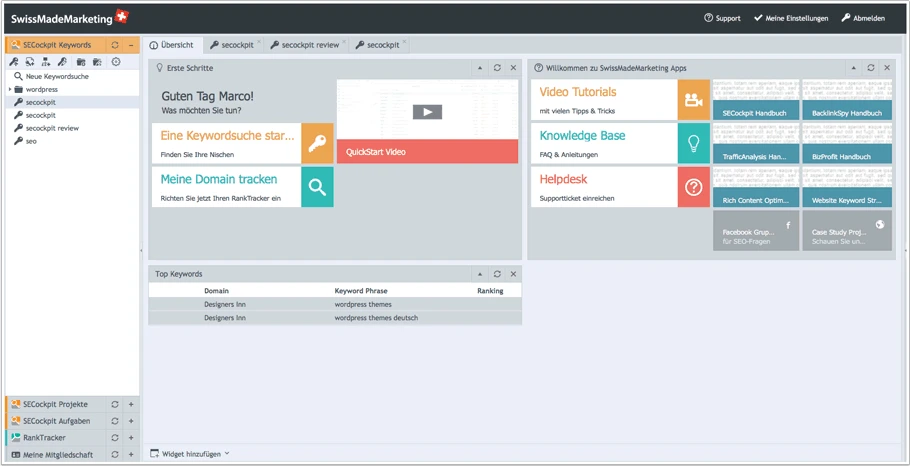The image size is (910, 466).
Task: Open the Widget hinzufügen dropdown
Action: tap(190, 454)
